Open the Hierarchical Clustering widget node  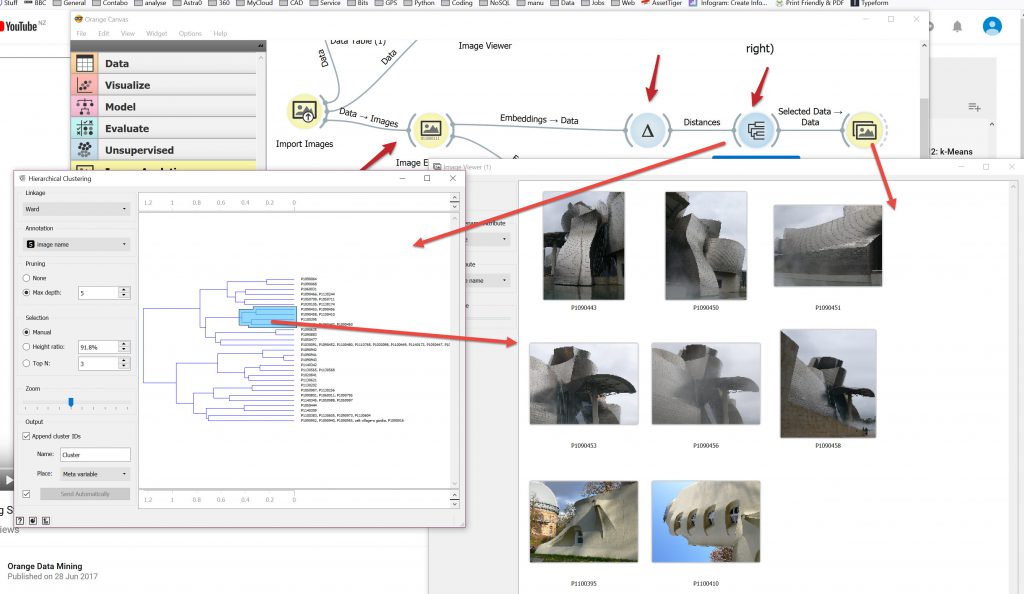[x=756, y=129]
